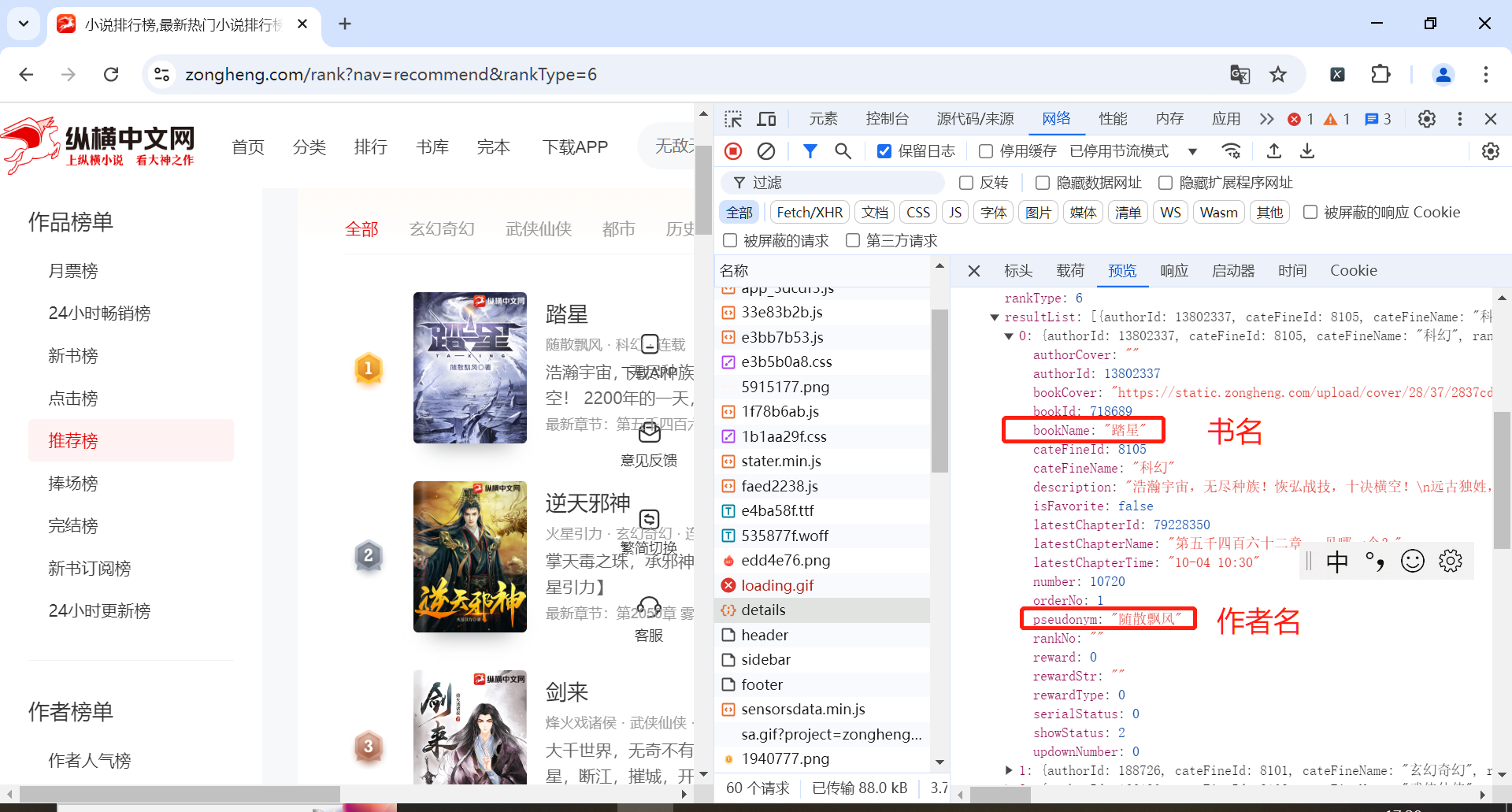Image resolution: width=1512 pixels, height=812 pixels.
Task: Click 踏星 book cover thumbnail
Action: [470, 368]
